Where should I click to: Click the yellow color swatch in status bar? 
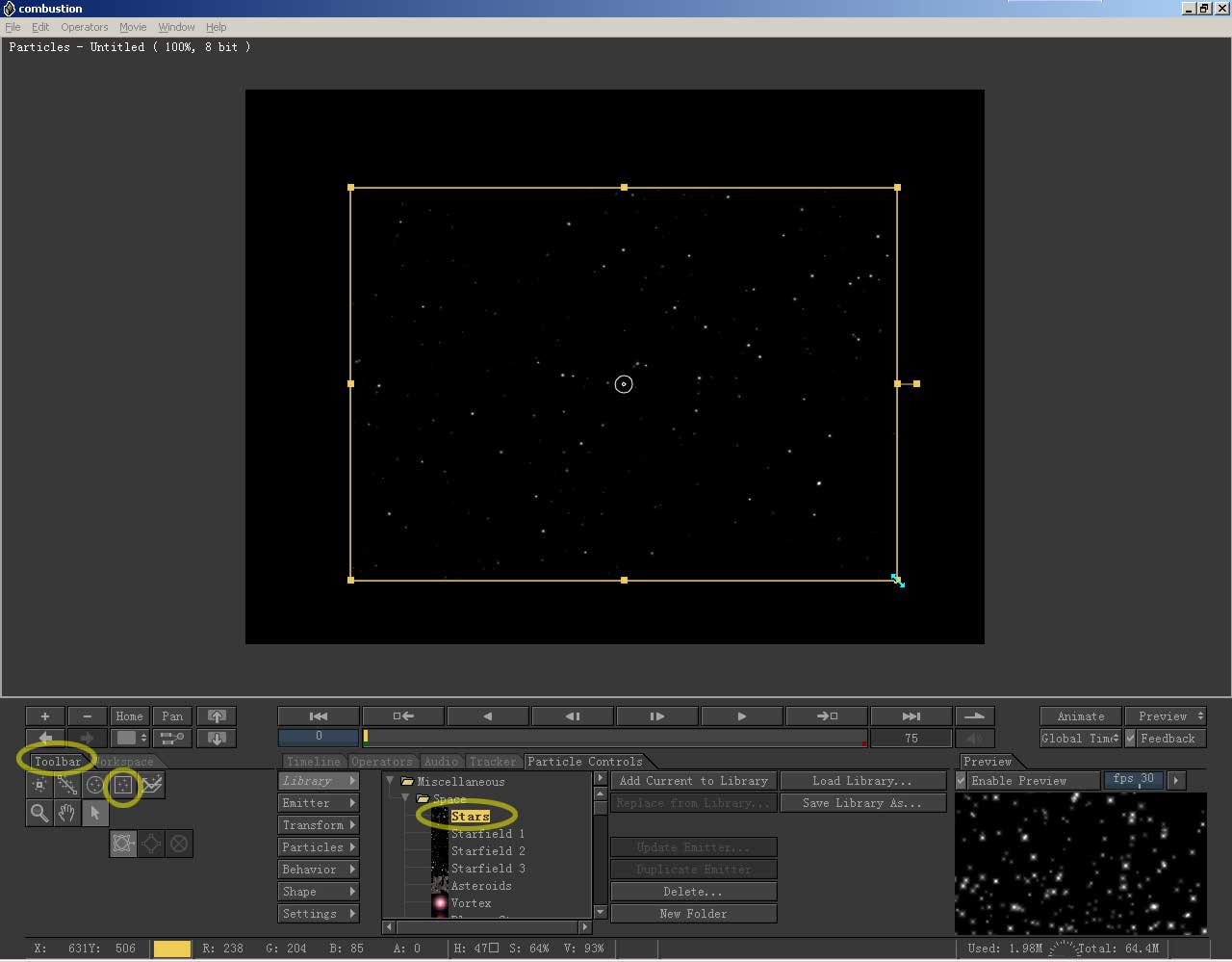pyautogui.click(x=172, y=949)
